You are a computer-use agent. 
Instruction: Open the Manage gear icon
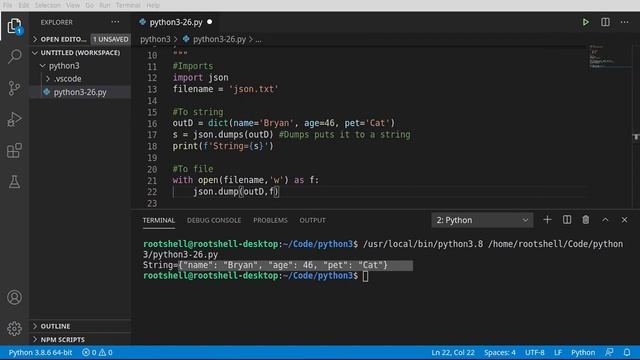click(14, 328)
